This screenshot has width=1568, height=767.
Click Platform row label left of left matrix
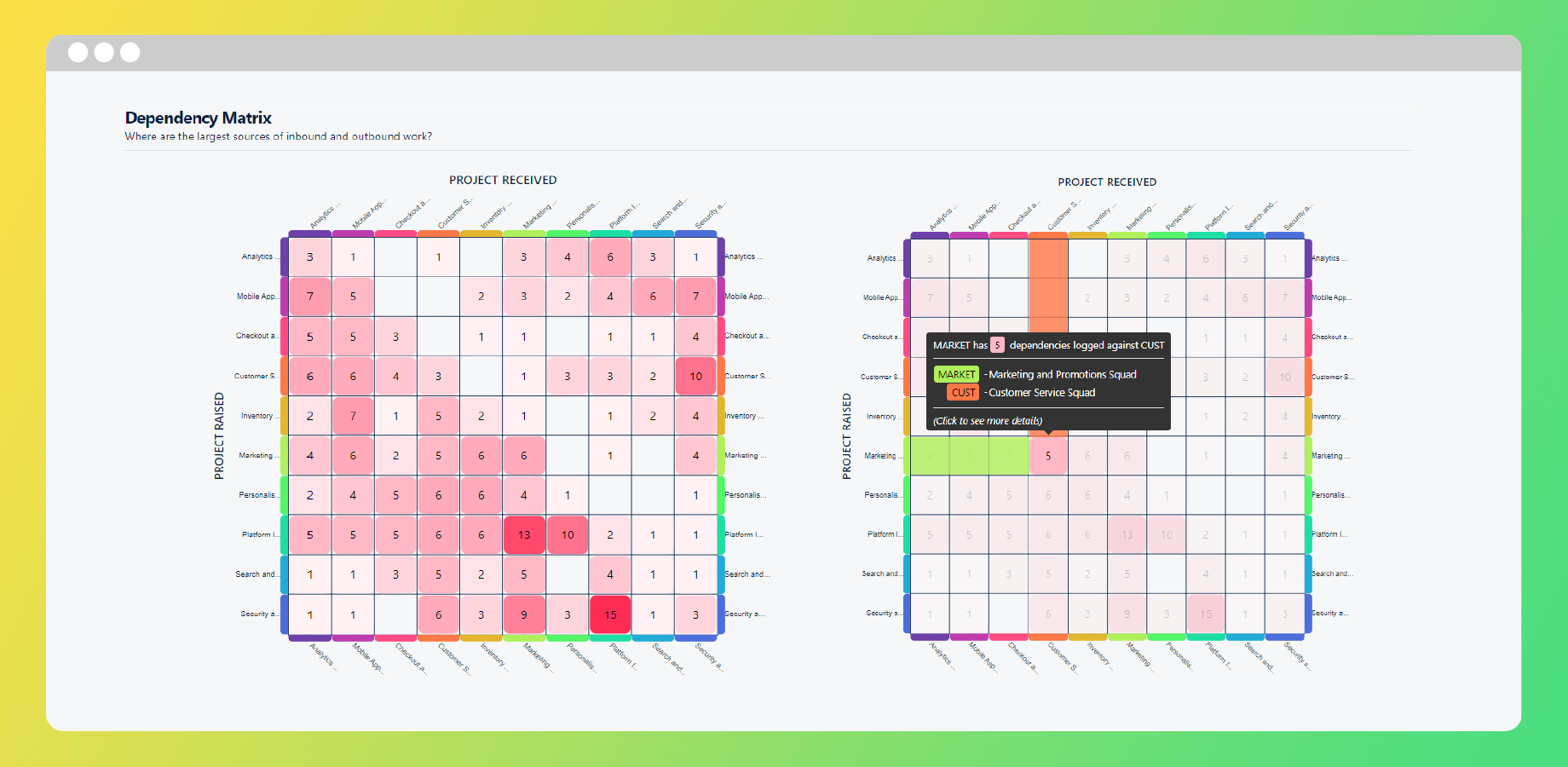tap(260, 535)
